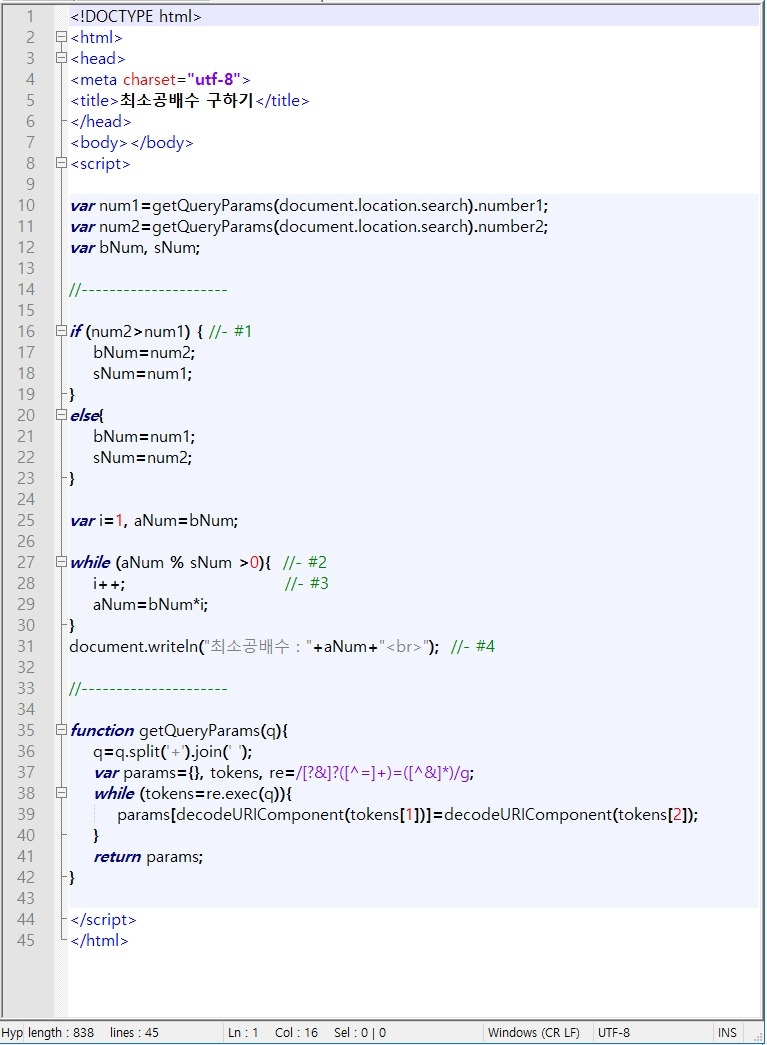
Task: Click the '<body>' opening tag on line 7
Action: [x=99, y=142]
